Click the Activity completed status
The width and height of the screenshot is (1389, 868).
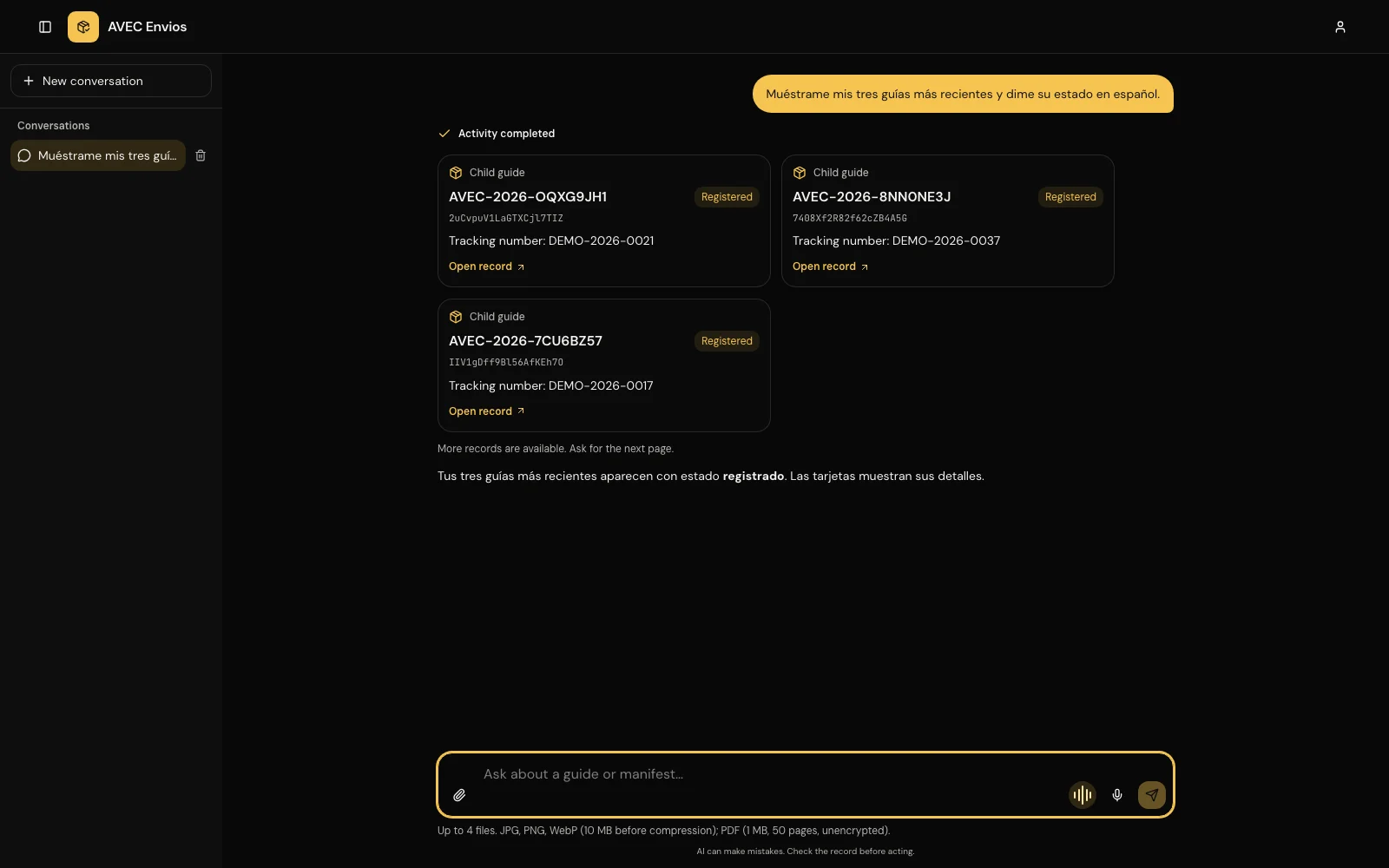[497, 134]
